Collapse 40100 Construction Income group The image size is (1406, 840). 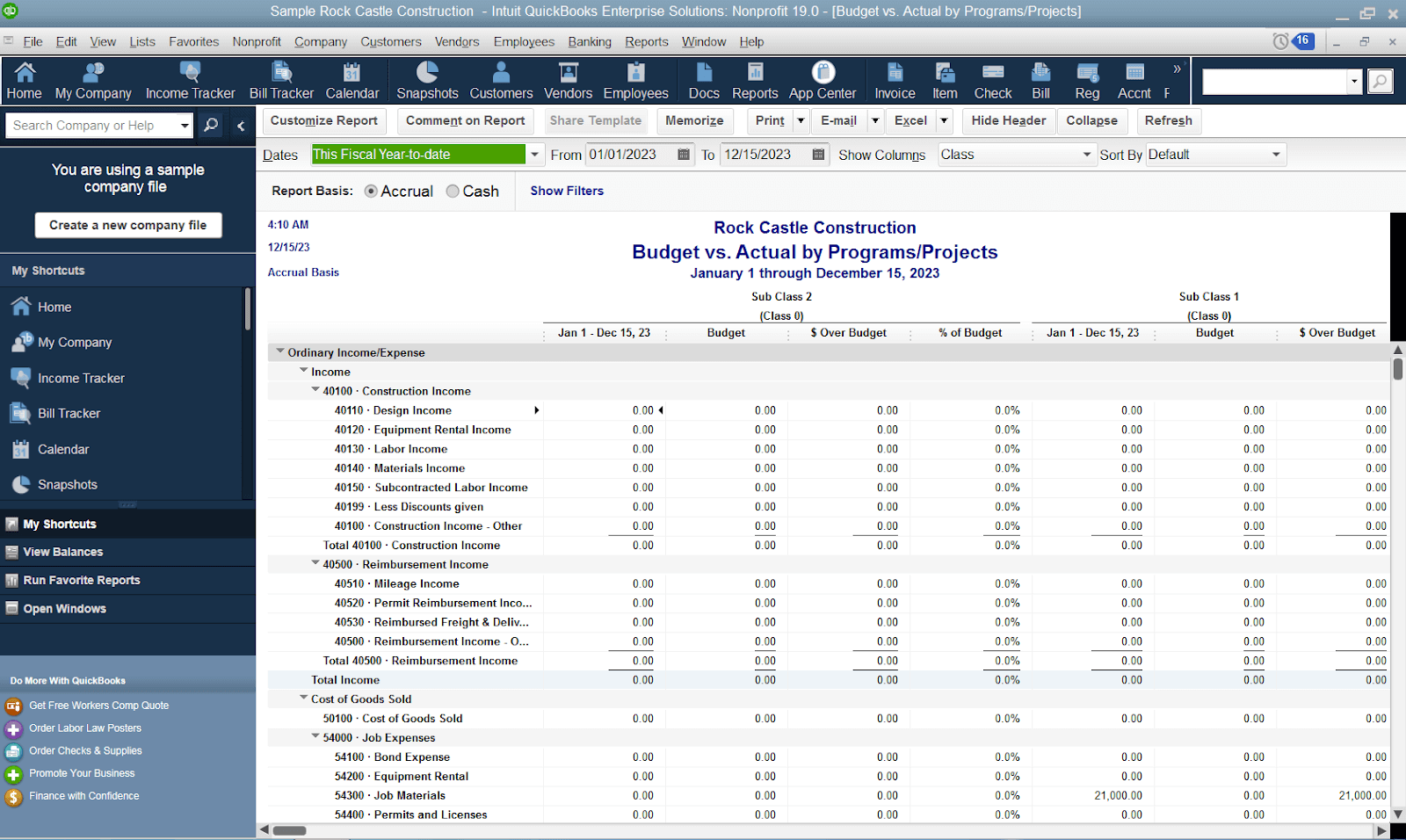(315, 389)
